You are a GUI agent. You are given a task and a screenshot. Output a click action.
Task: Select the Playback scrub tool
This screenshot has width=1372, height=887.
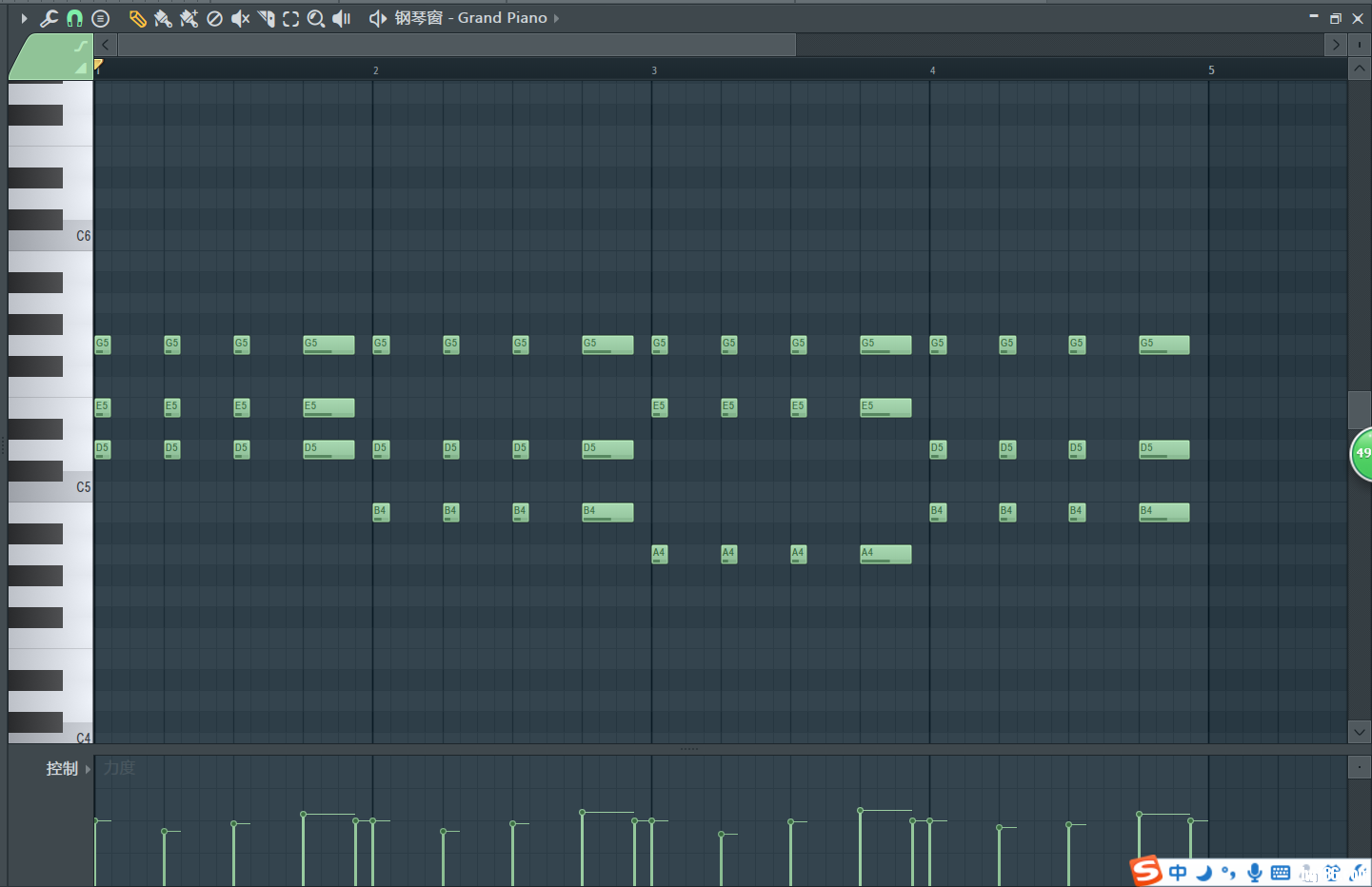(342, 18)
